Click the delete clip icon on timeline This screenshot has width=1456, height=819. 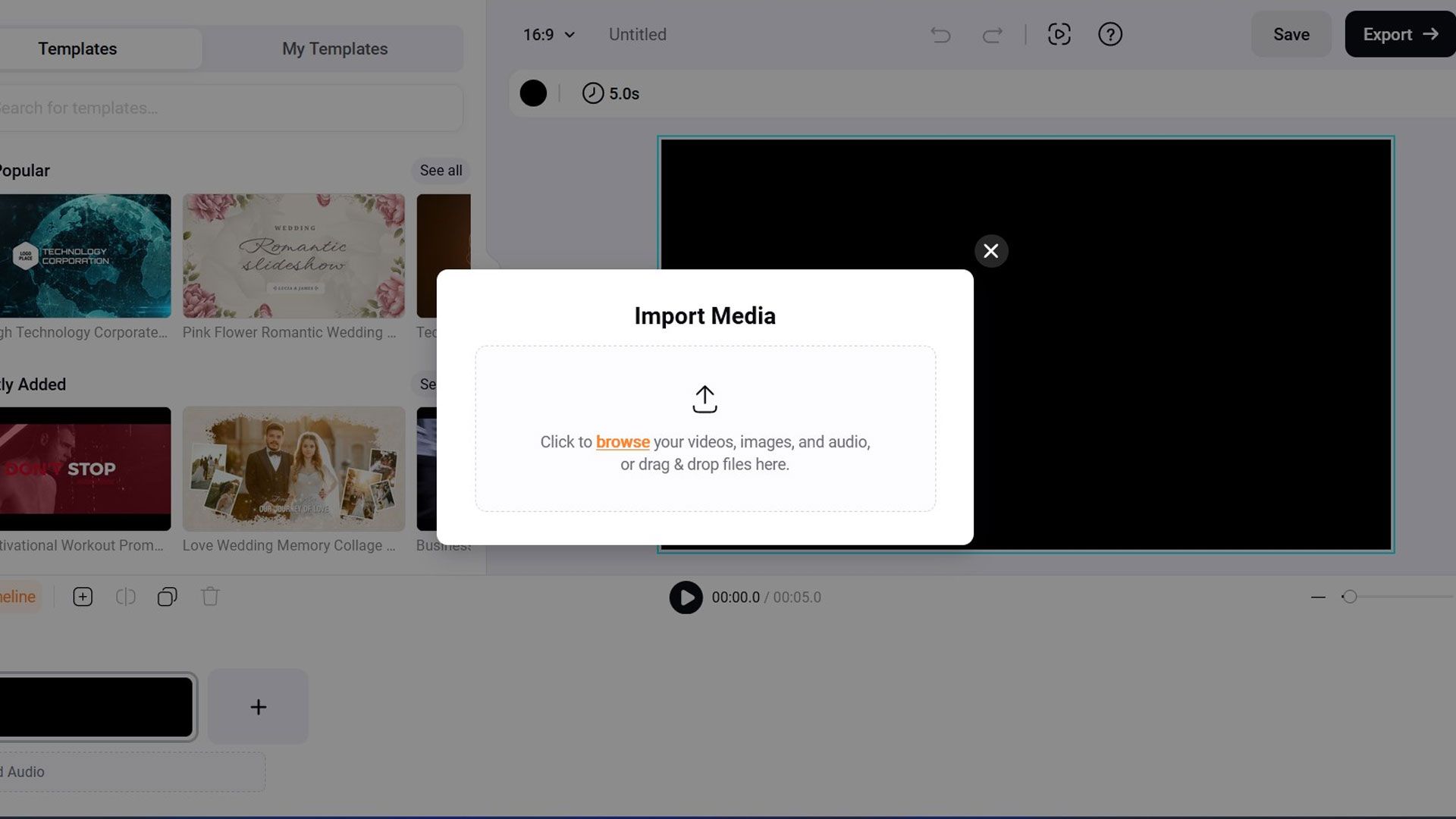tap(209, 597)
